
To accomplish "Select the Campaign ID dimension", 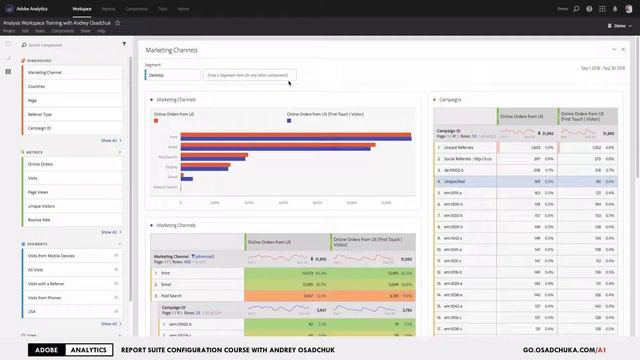I will (x=72, y=128).
